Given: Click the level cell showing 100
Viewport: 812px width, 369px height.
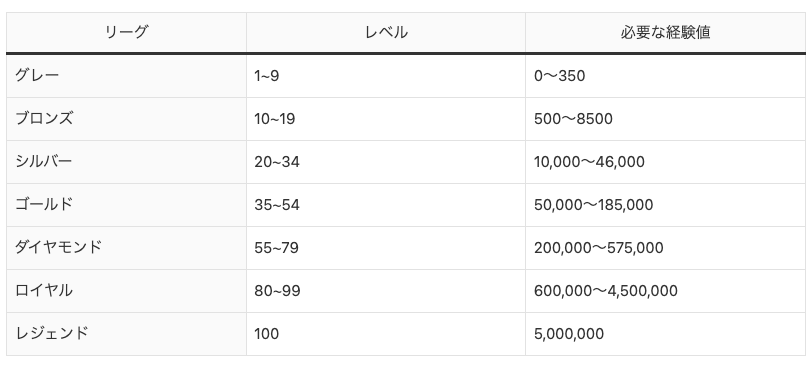Looking at the screenshot, I should click(x=386, y=333).
